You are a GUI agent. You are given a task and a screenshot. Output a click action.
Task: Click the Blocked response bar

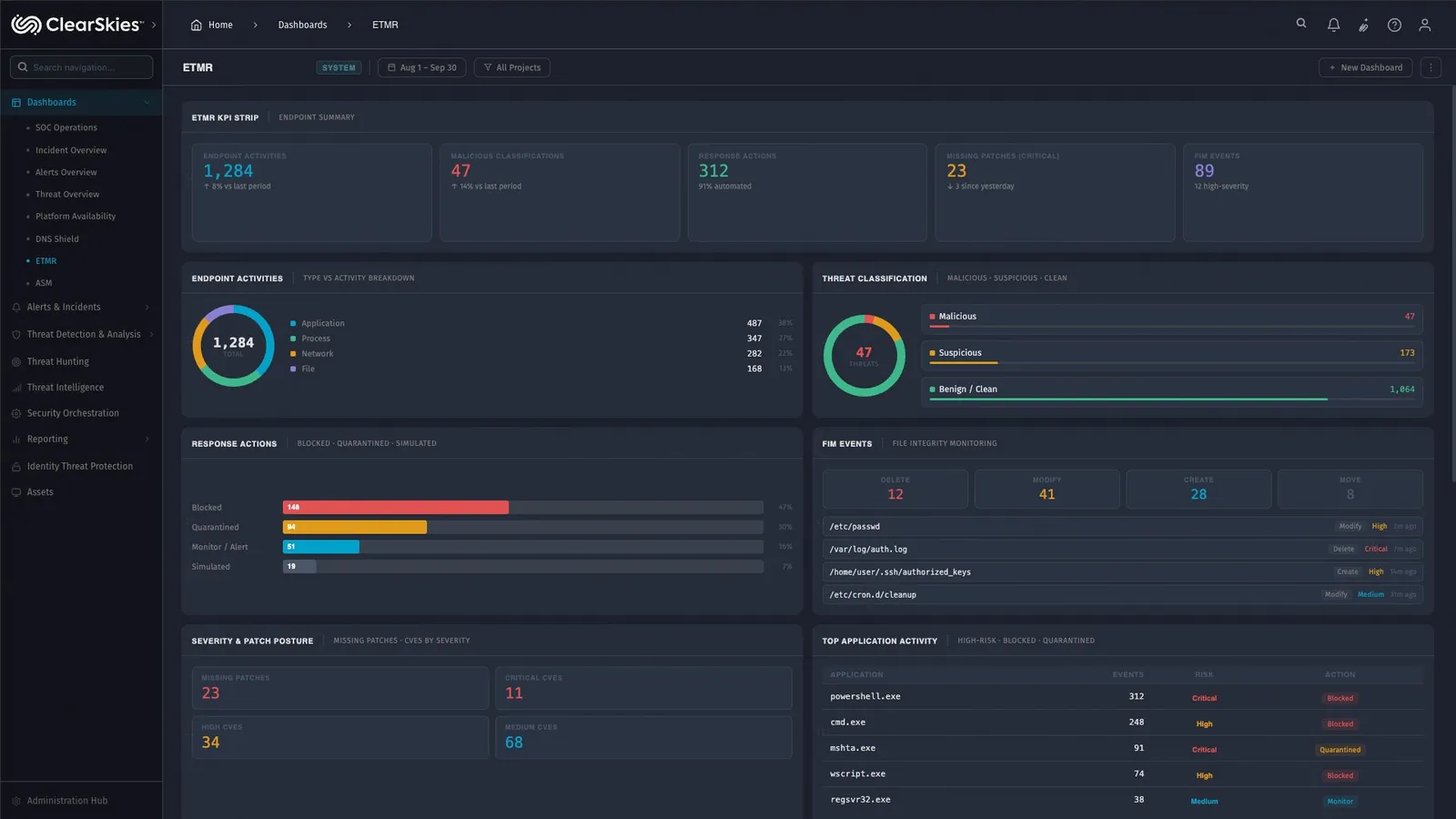[396, 508]
